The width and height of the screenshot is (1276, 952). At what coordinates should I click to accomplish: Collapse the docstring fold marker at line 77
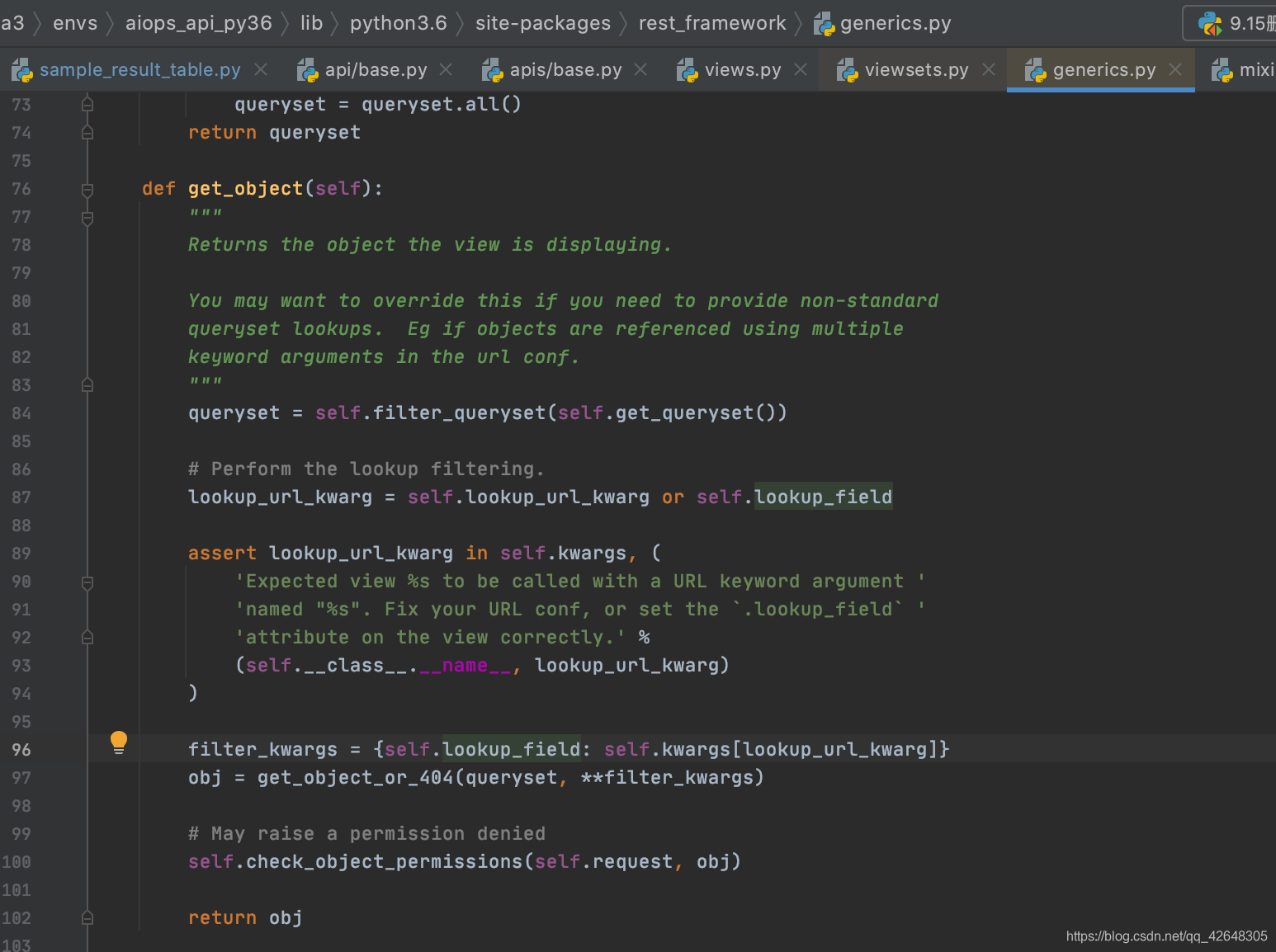click(87, 218)
